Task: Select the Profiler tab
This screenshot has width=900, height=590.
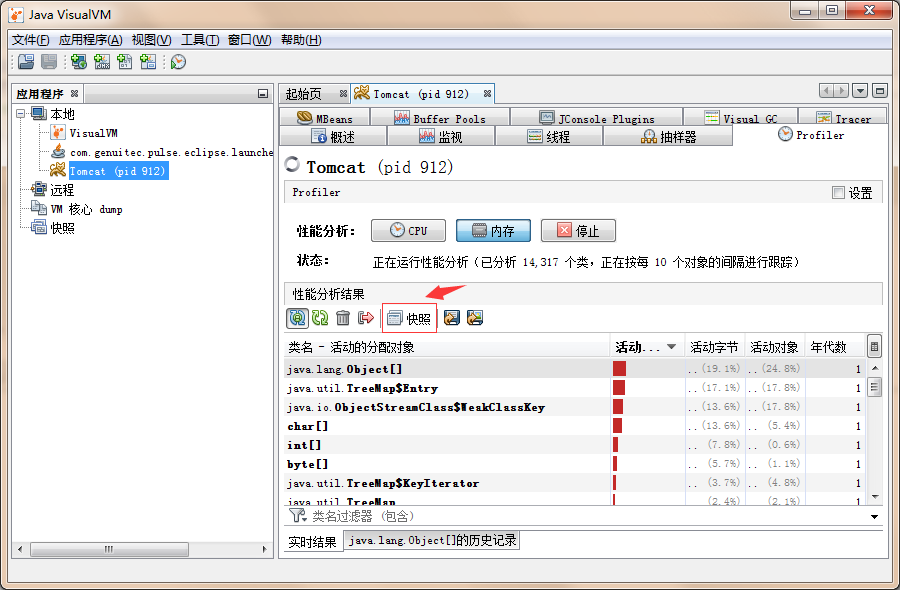Action: (x=811, y=135)
